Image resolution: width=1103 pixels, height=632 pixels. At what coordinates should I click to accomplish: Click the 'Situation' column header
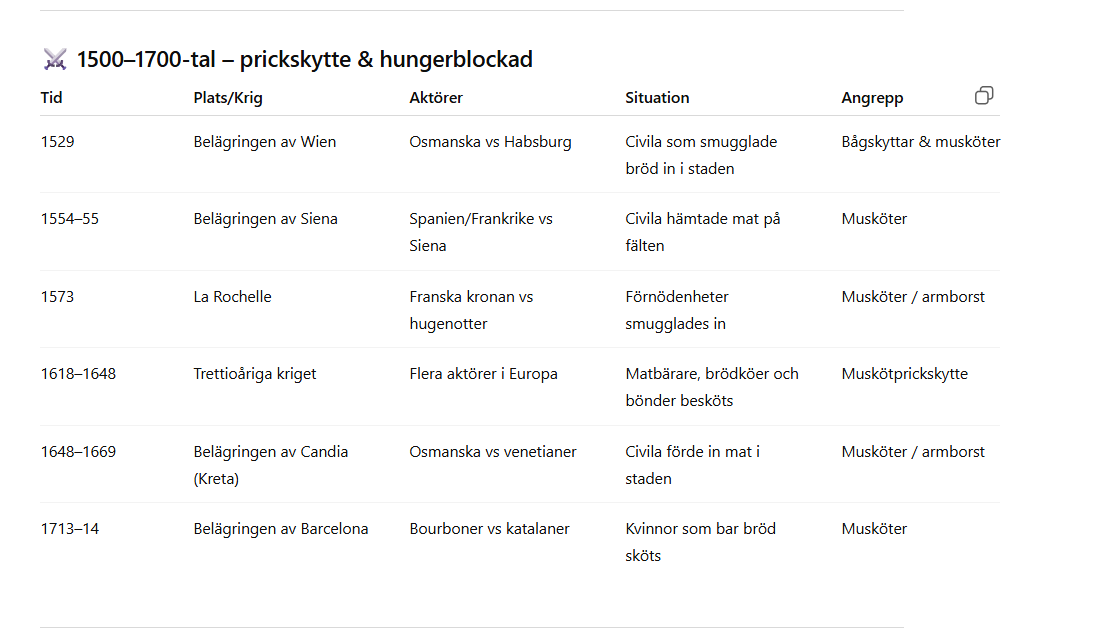[657, 98]
